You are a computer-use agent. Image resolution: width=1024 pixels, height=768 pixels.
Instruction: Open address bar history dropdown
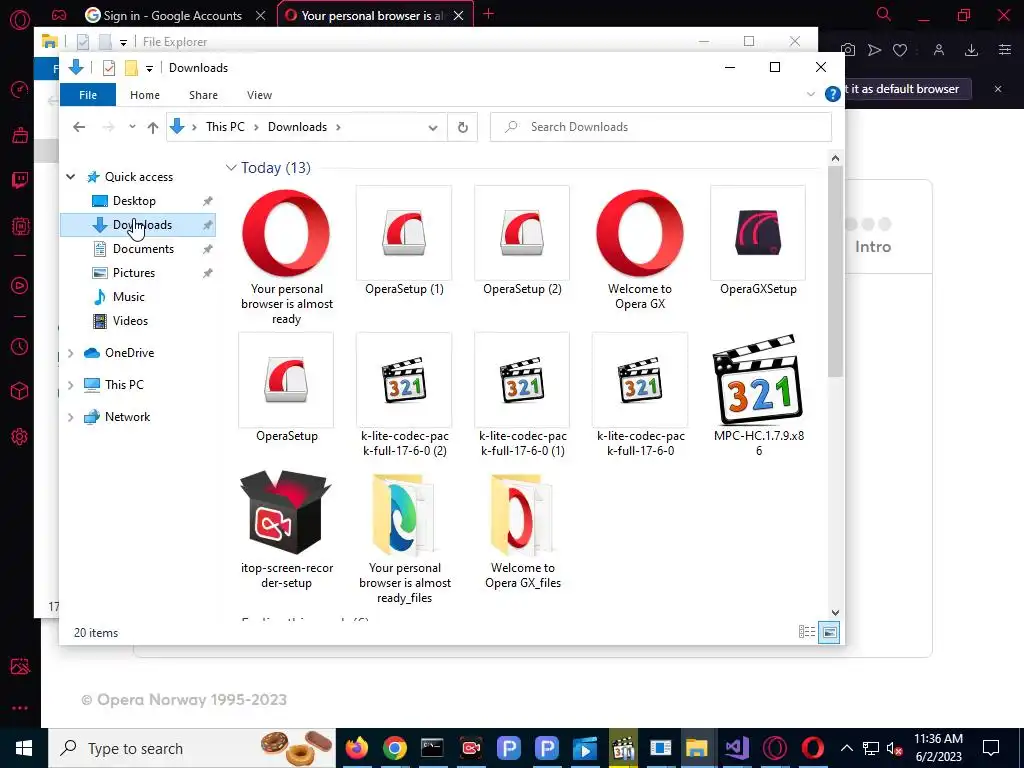pyautogui.click(x=432, y=127)
